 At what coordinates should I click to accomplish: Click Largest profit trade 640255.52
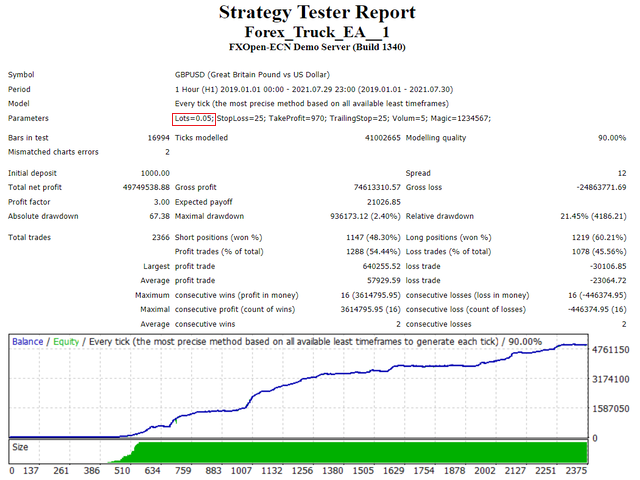tap(382, 267)
